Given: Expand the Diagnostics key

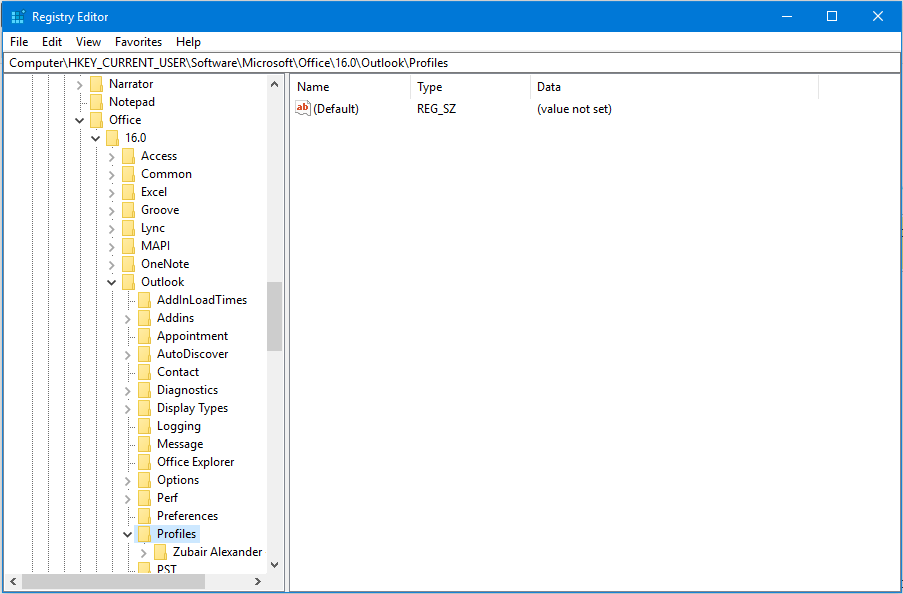Looking at the screenshot, I should (128, 391).
